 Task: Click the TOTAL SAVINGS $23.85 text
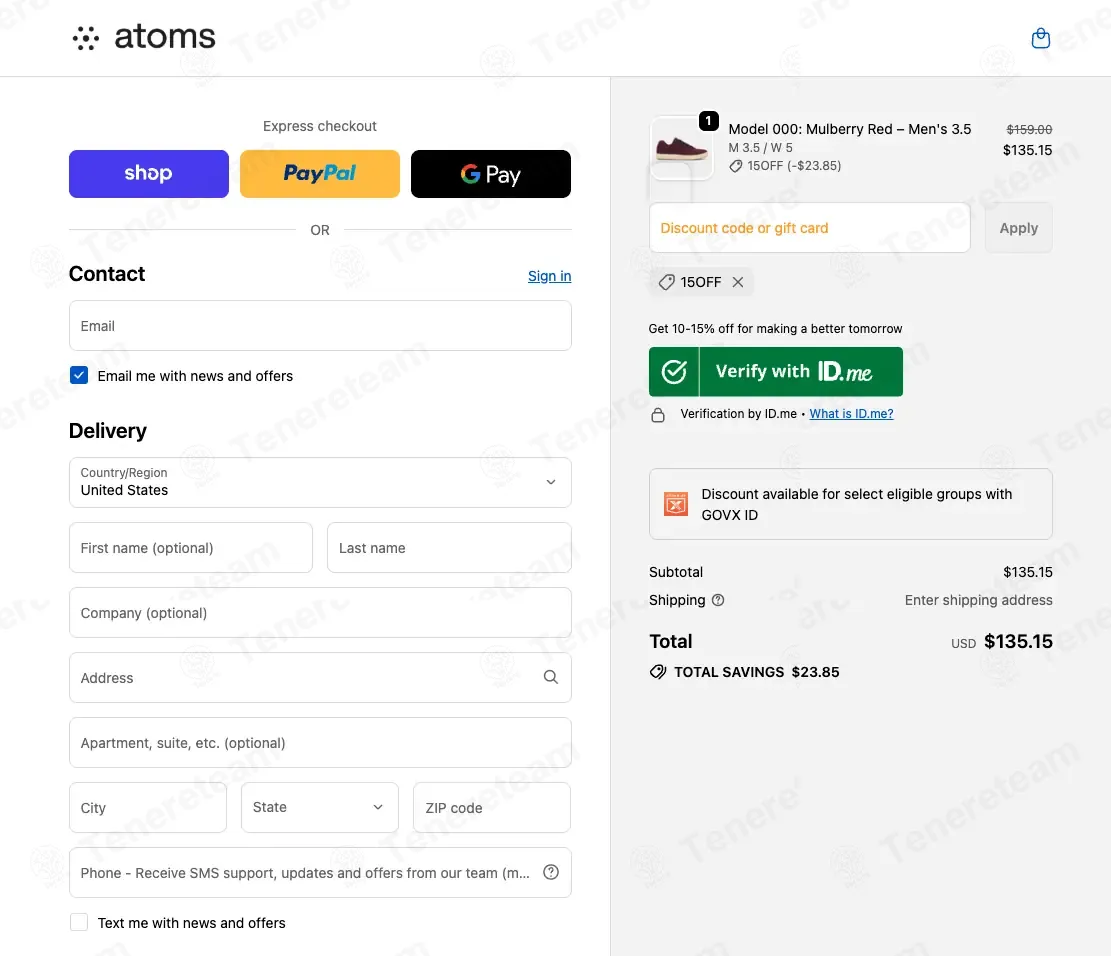pyautogui.click(x=756, y=672)
